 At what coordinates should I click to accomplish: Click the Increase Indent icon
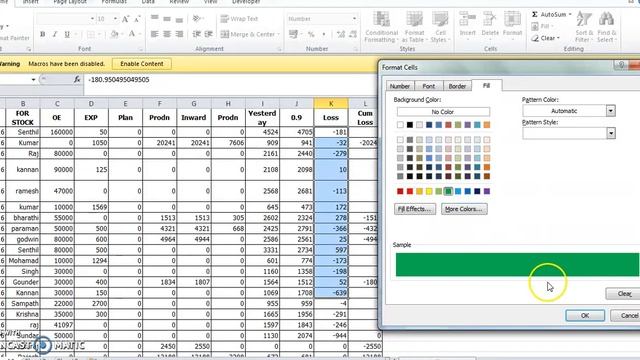pyautogui.click(x=209, y=34)
